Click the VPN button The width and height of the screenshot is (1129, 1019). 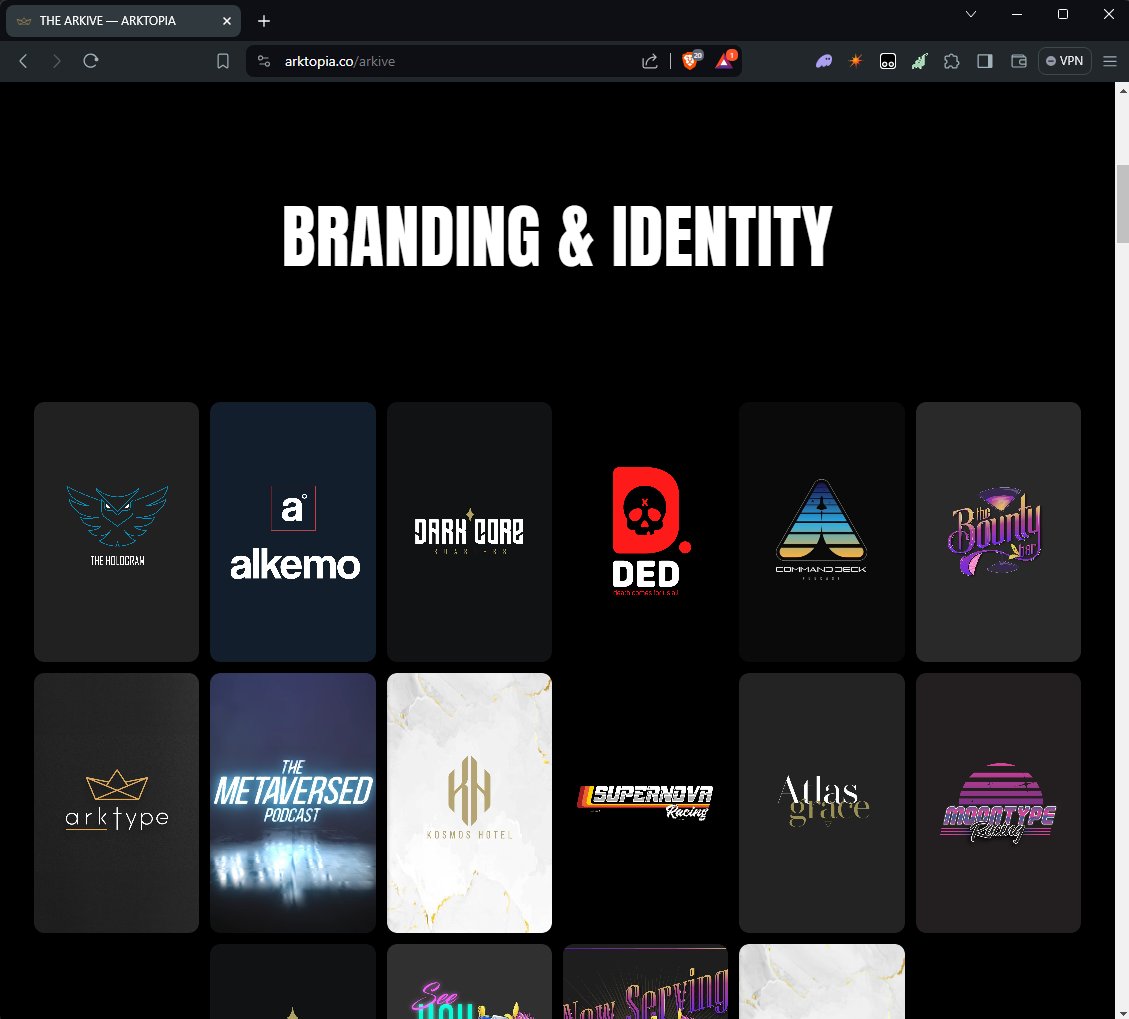click(x=1064, y=61)
